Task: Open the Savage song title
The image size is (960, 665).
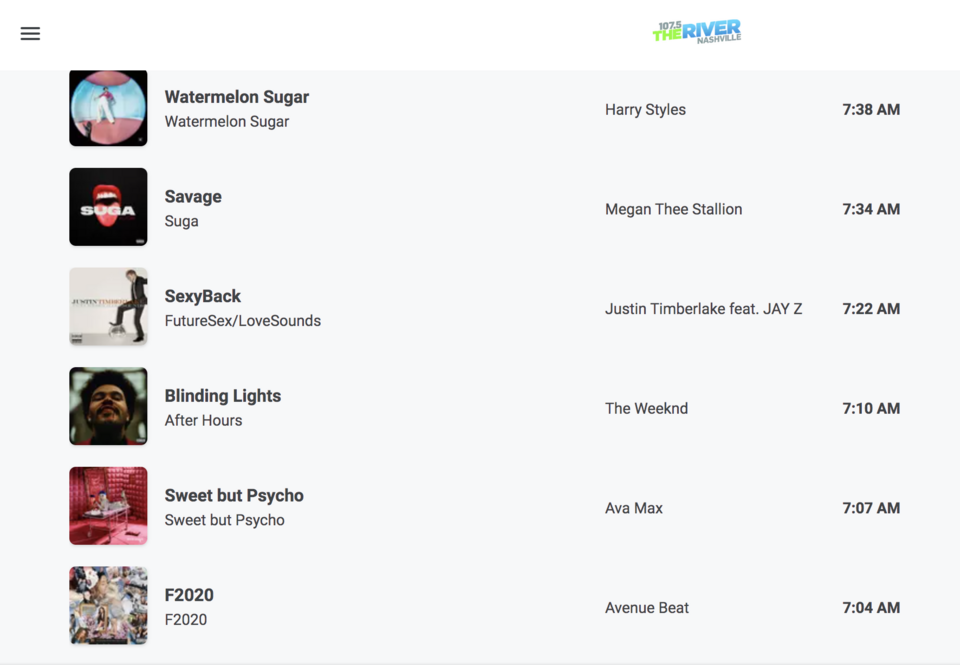Action: tap(193, 197)
